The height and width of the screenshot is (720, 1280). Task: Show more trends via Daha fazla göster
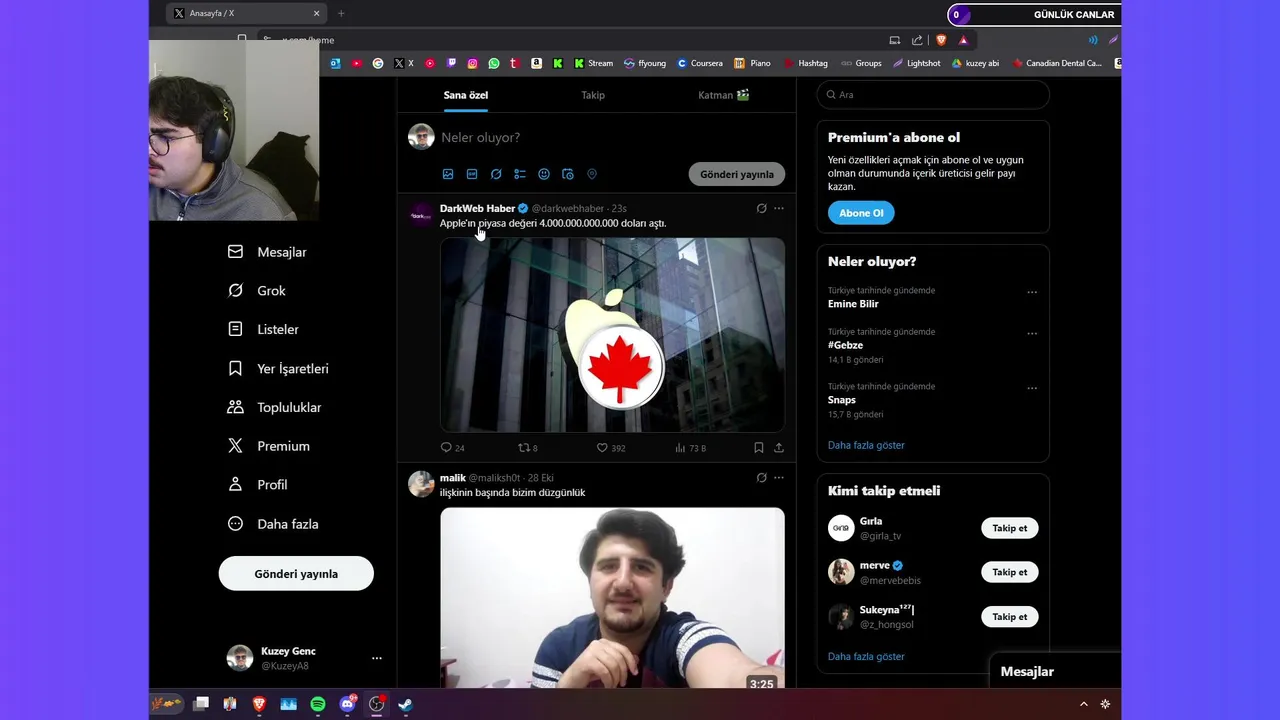point(866,445)
